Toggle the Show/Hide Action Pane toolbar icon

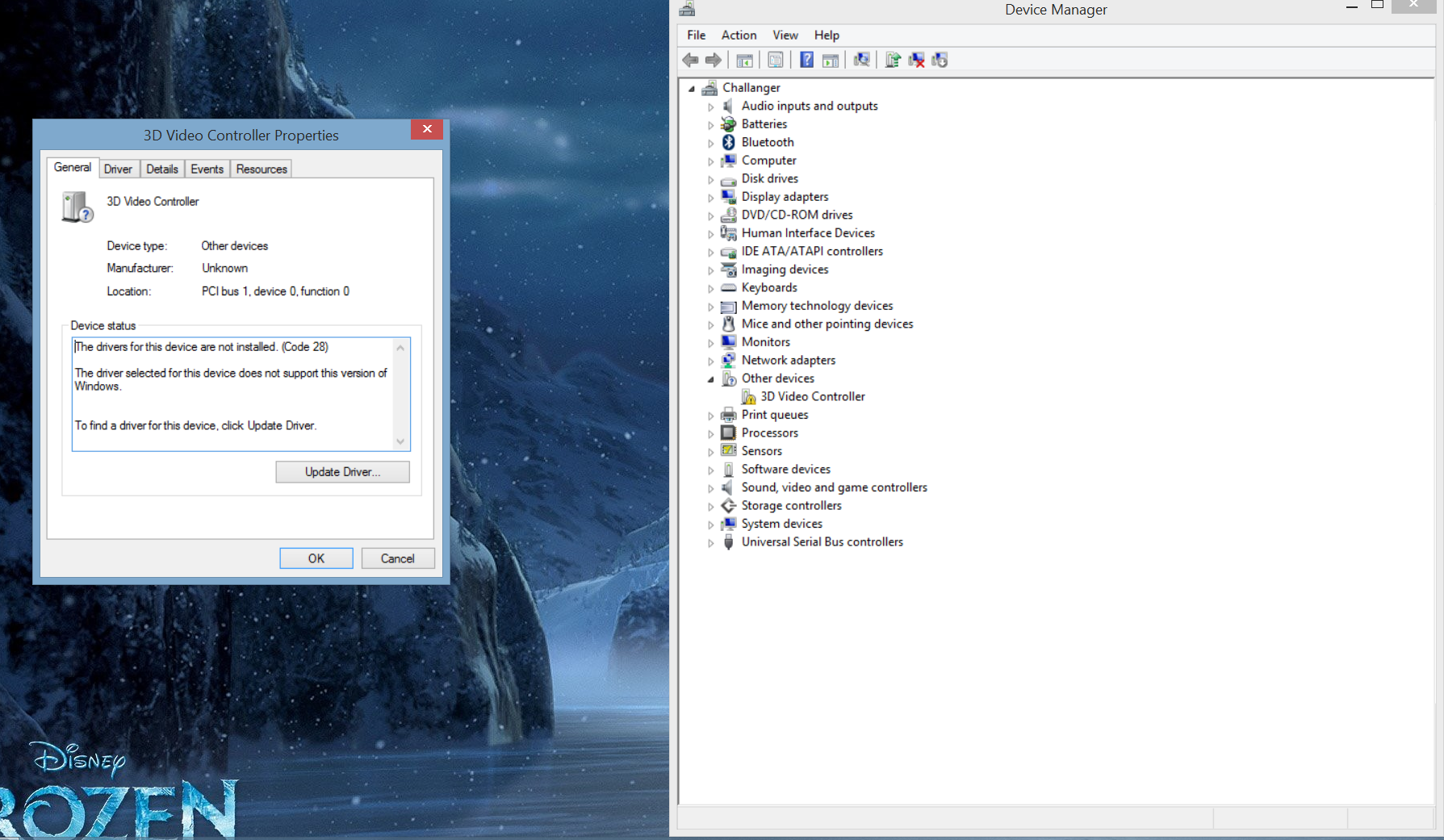click(x=831, y=60)
